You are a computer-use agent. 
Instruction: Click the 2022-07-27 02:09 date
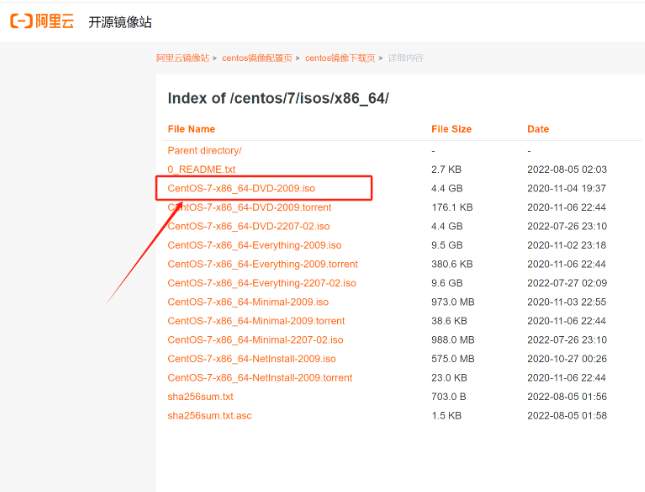coord(567,283)
